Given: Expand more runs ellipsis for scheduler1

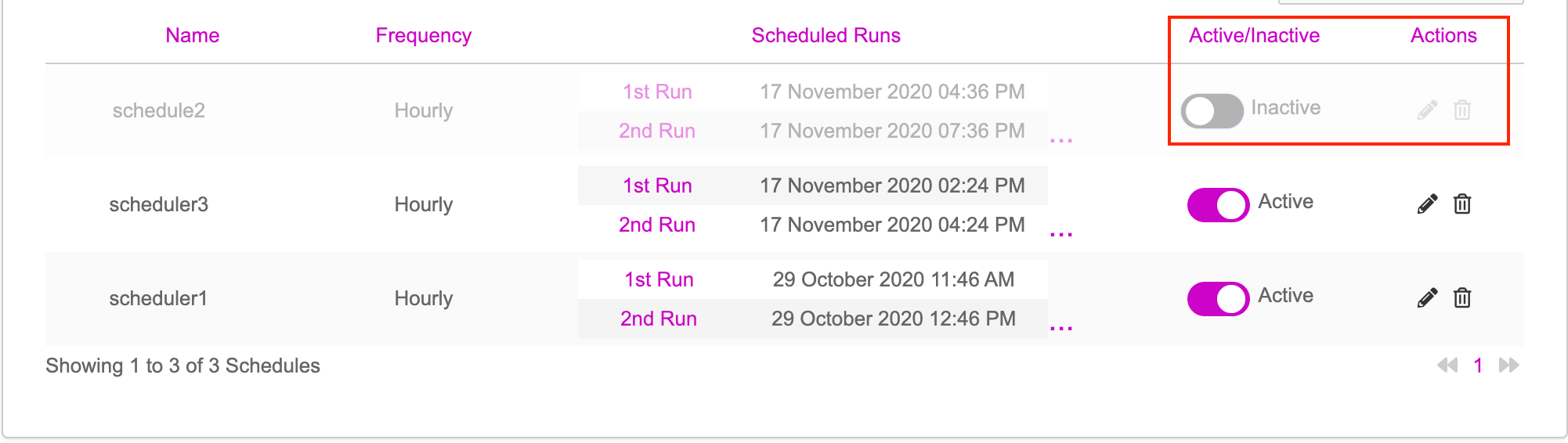Looking at the screenshot, I should click(x=1060, y=328).
